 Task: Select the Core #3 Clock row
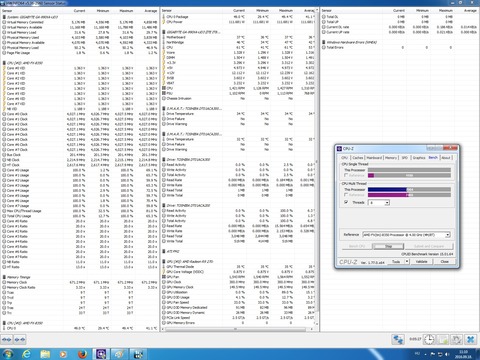(80, 129)
